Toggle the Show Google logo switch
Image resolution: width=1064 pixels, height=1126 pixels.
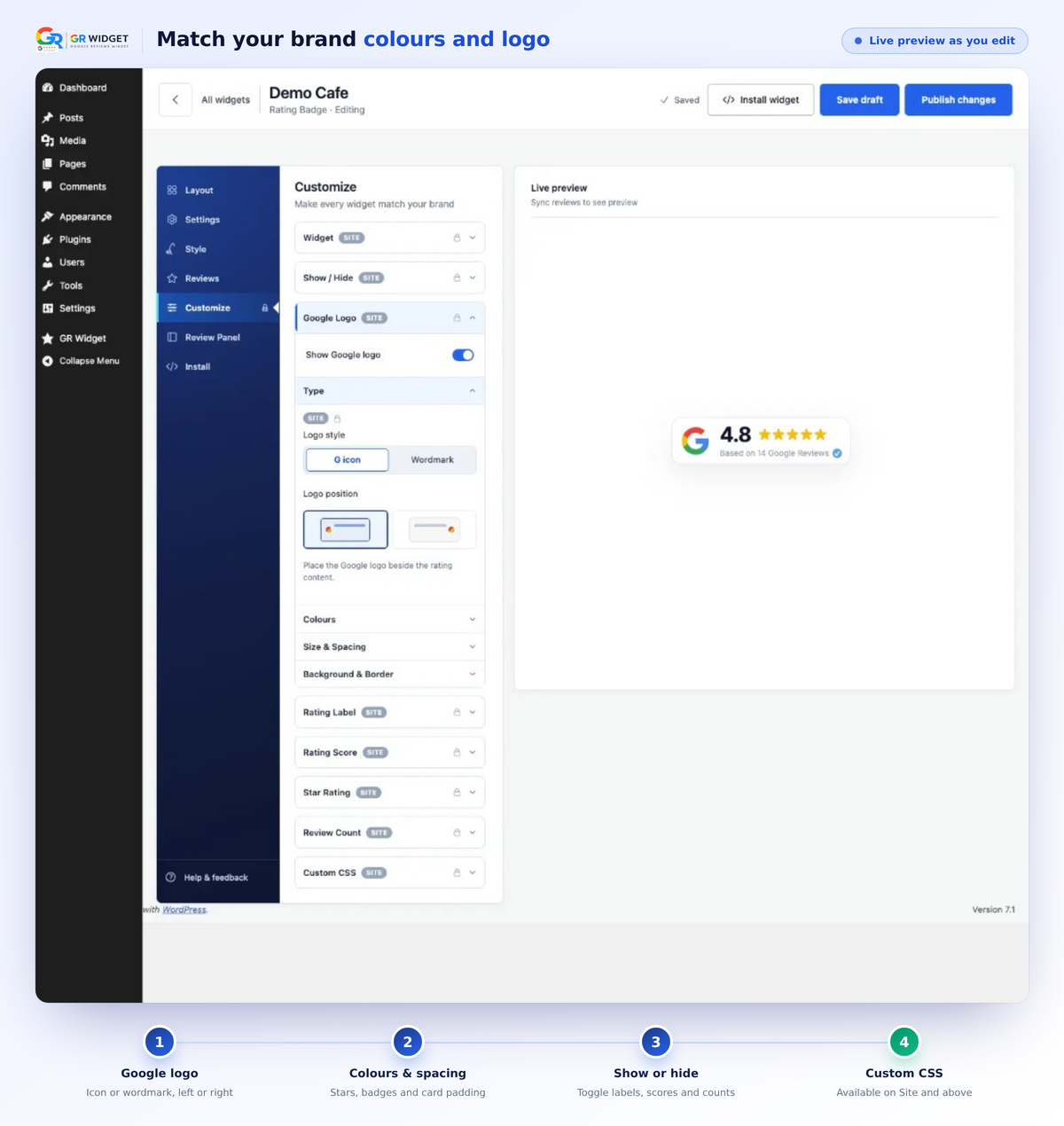click(x=463, y=356)
